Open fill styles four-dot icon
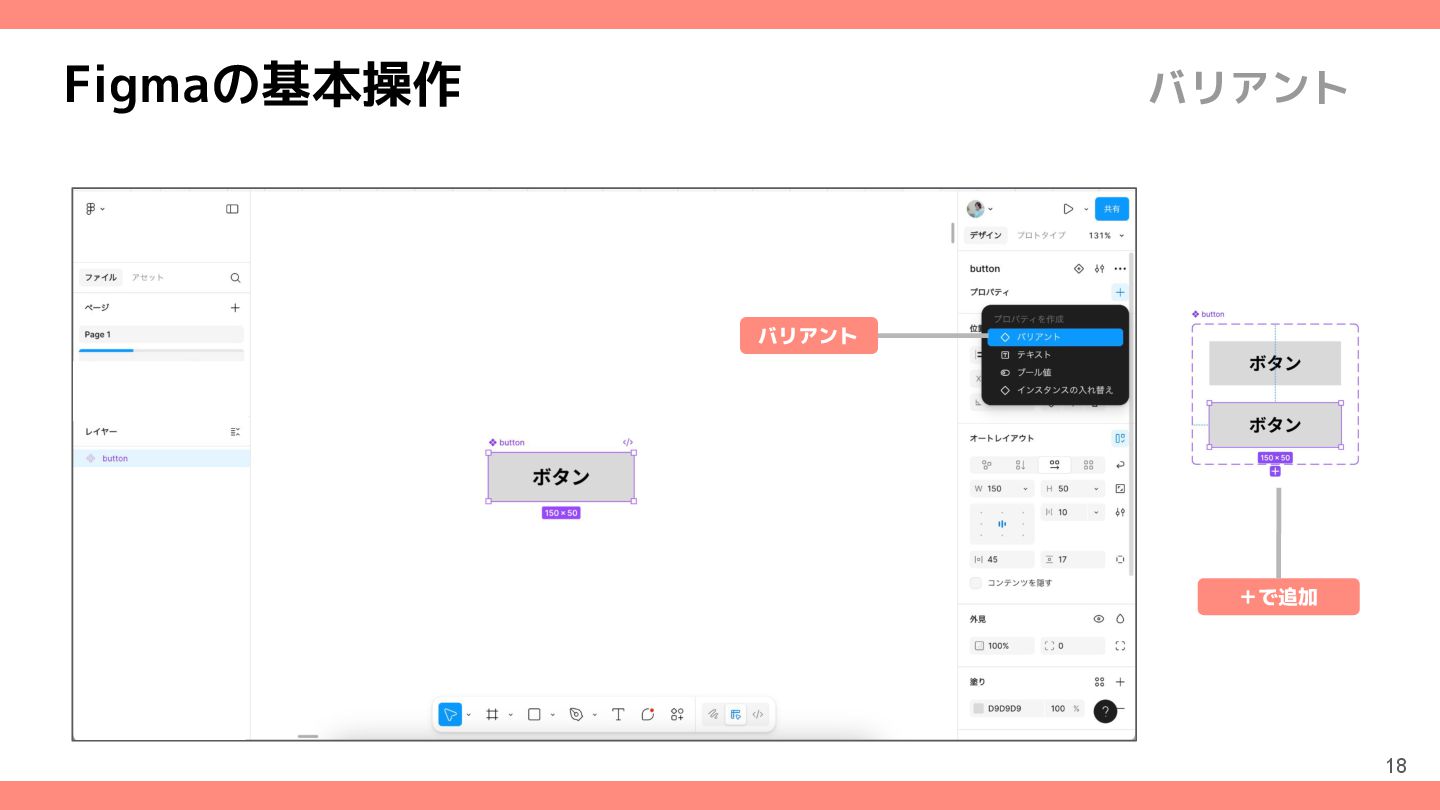Viewport: 1440px width, 810px height. click(x=1099, y=682)
